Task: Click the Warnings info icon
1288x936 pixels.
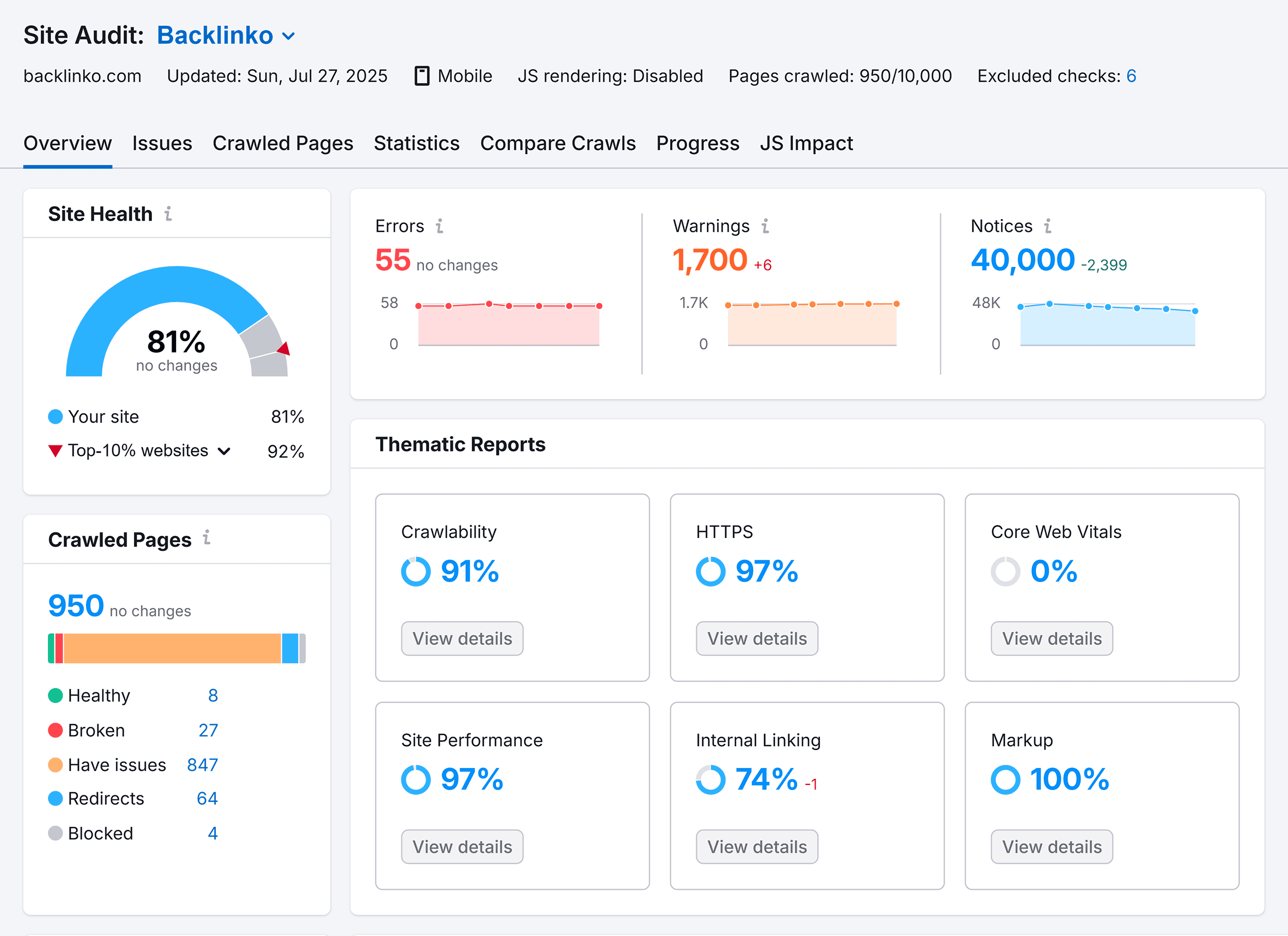Action: coord(765,226)
